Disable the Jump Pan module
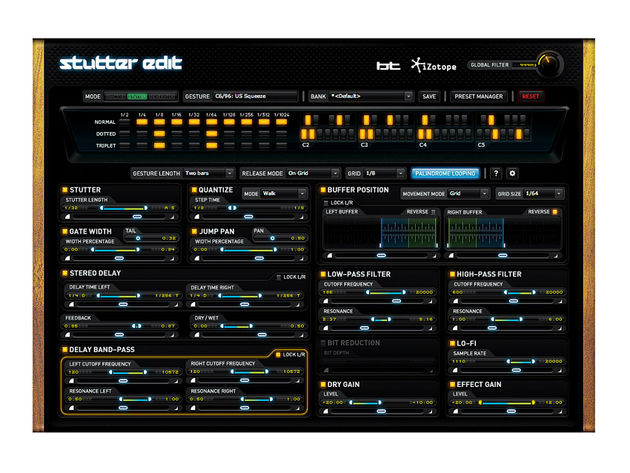630x473 pixels. (x=194, y=231)
